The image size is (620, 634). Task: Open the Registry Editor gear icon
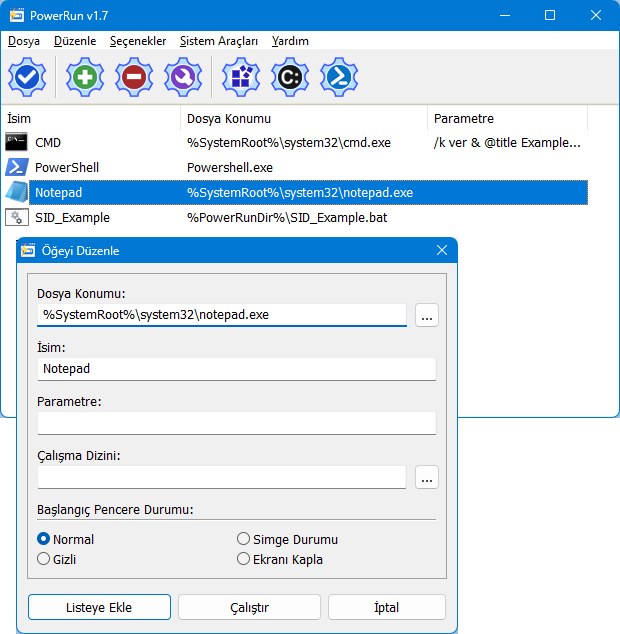click(x=241, y=77)
